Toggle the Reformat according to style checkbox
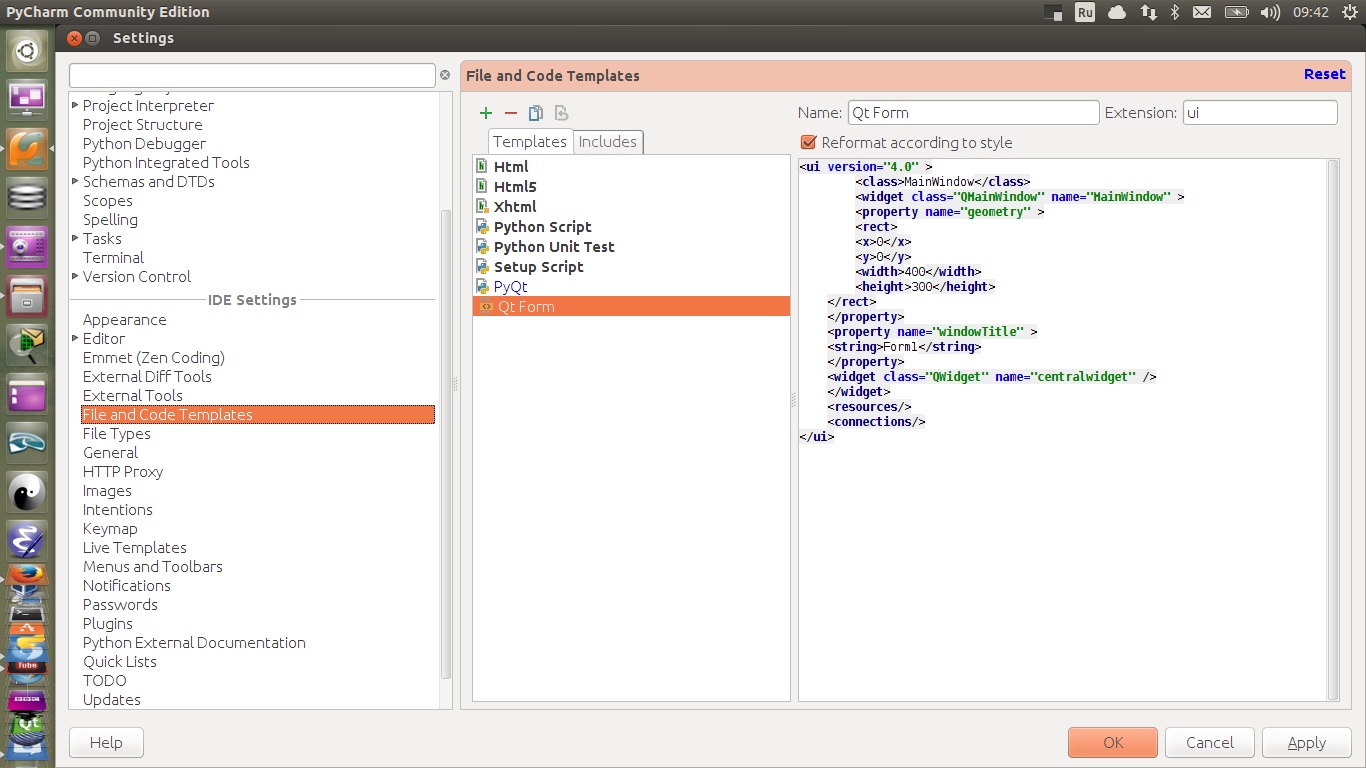Screen dimensions: 1366x768 pos(809,143)
